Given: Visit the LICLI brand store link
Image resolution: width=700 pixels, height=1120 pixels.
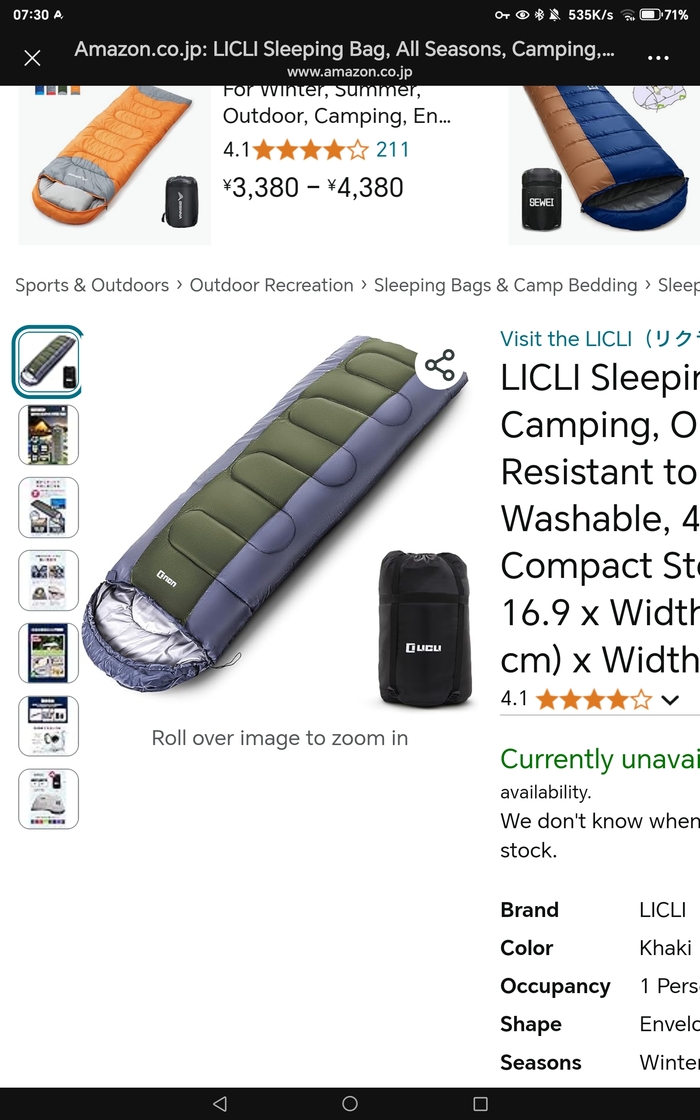Looking at the screenshot, I should (600, 339).
